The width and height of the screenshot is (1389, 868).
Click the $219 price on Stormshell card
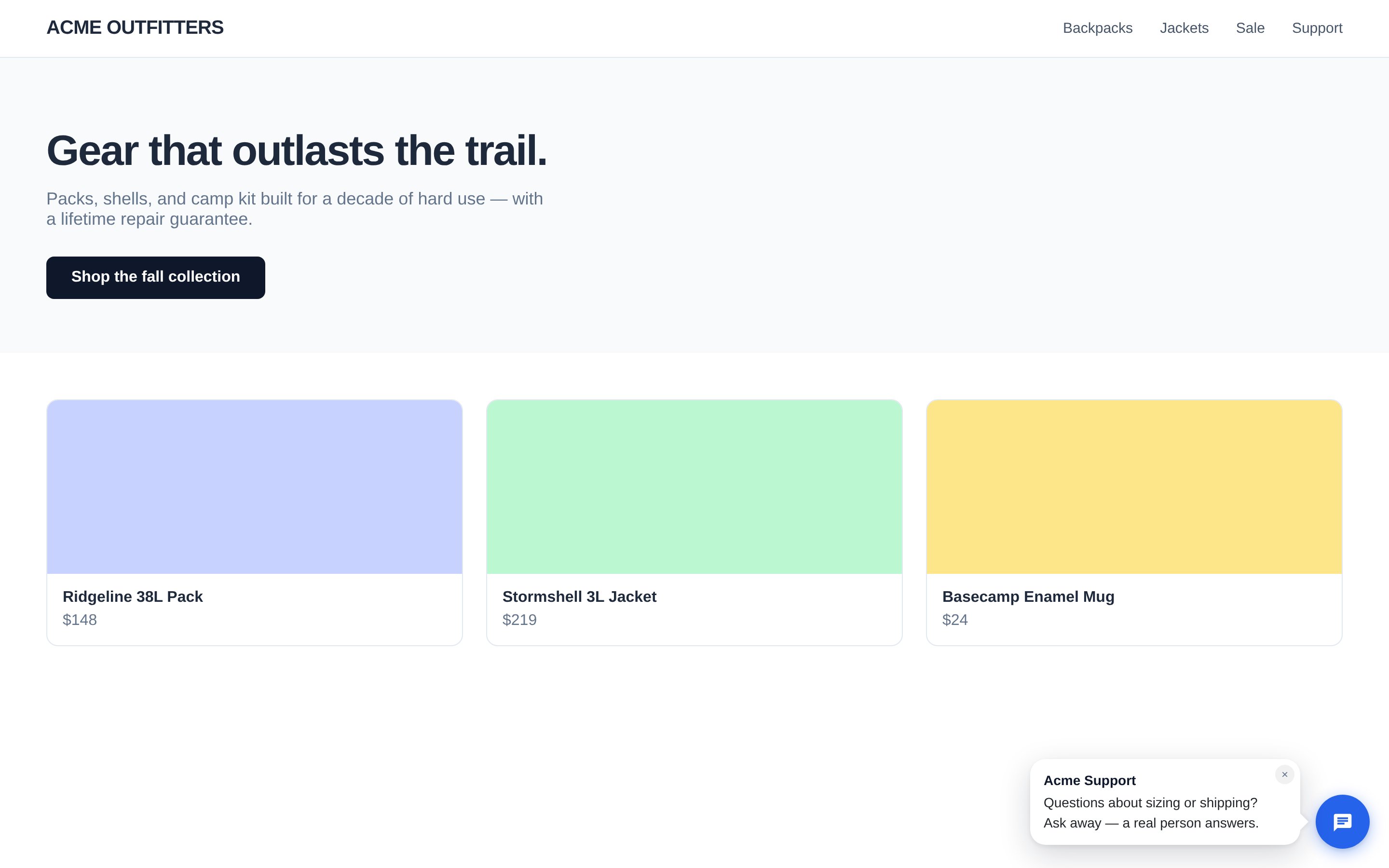[519, 620]
